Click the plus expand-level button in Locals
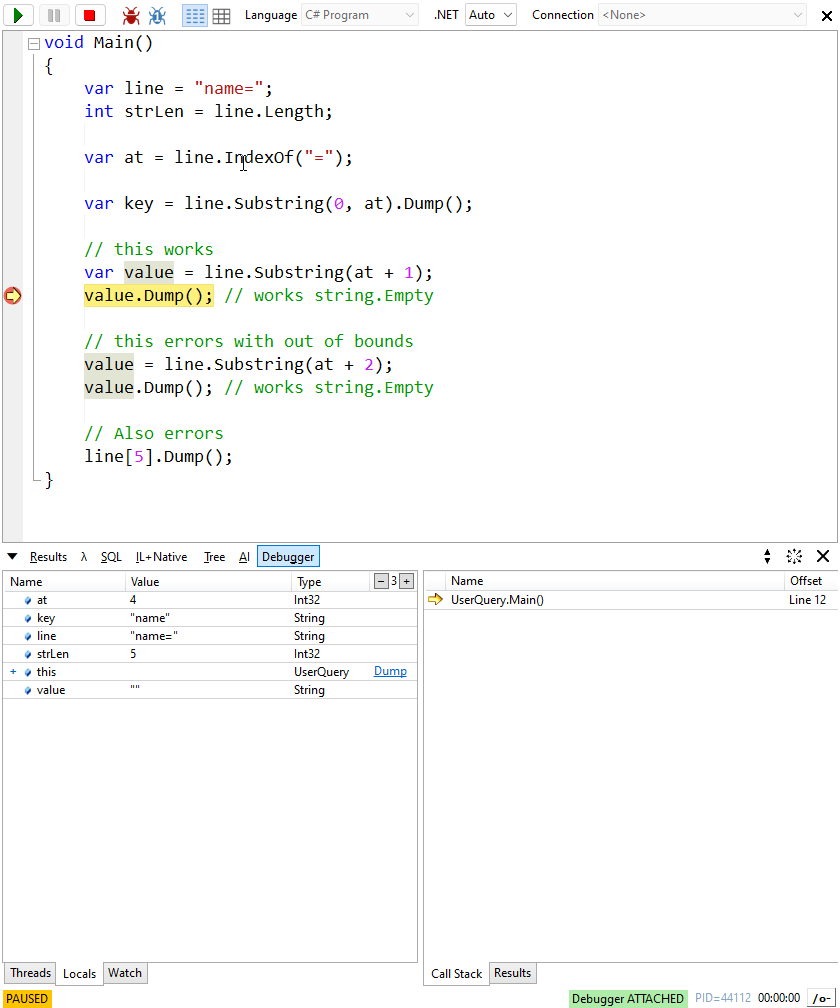 tap(406, 581)
